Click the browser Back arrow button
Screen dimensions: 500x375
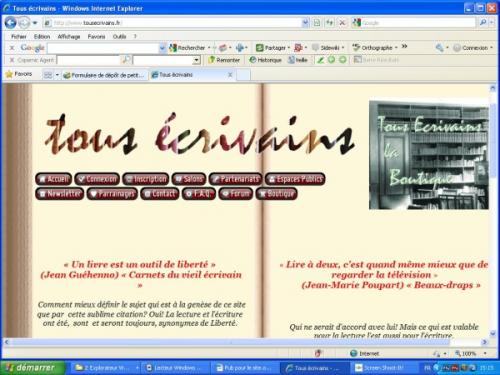10,23
